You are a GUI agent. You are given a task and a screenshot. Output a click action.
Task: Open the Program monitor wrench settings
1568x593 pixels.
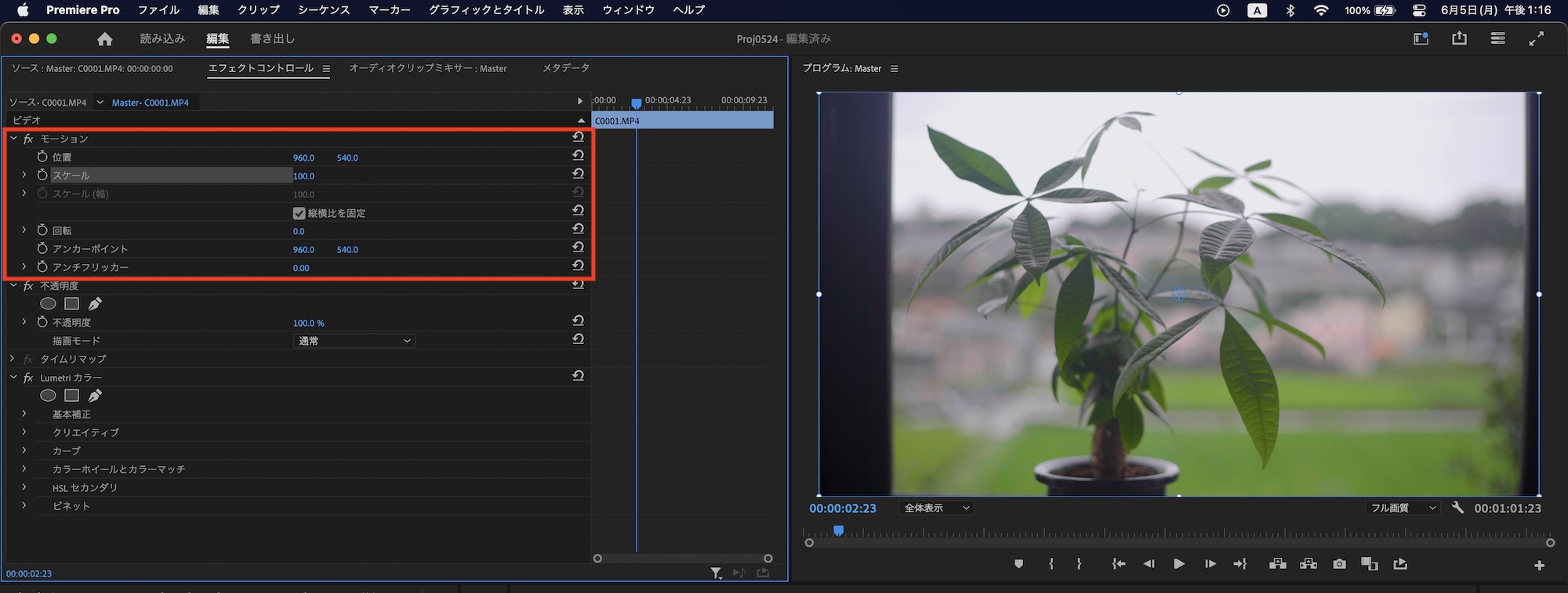point(1457,508)
